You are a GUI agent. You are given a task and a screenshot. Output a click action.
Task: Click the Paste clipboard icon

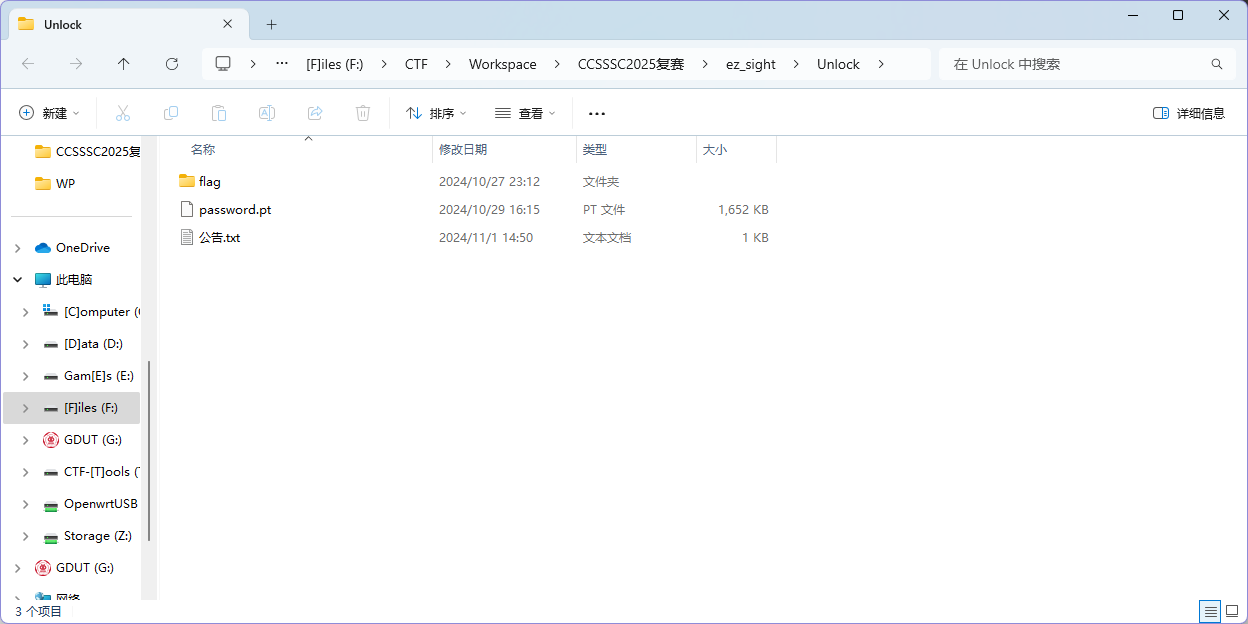[219, 113]
